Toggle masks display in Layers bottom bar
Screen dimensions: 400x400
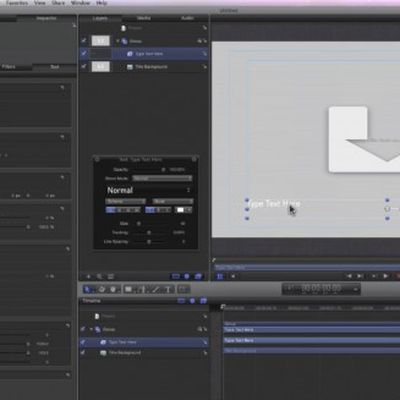(x=176, y=276)
